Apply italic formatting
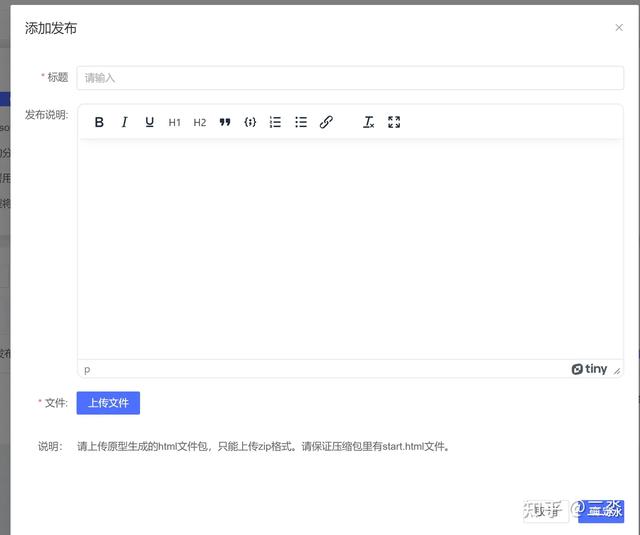 [124, 122]
